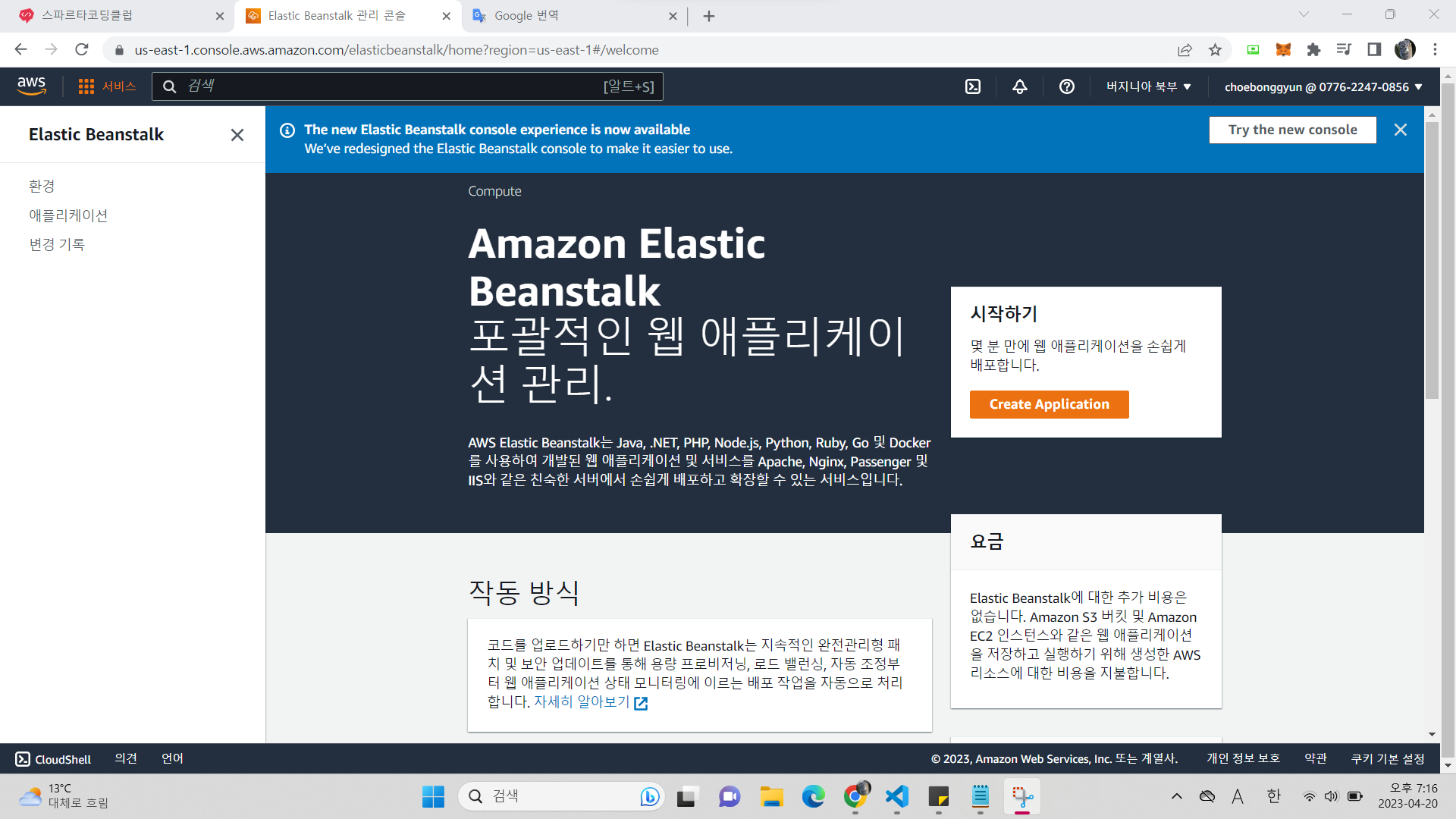The width and height of the screenshot is (1456, 819).
Task: Open 개인 정보 보호 footer link
Action: click(x=1243, y=759)
